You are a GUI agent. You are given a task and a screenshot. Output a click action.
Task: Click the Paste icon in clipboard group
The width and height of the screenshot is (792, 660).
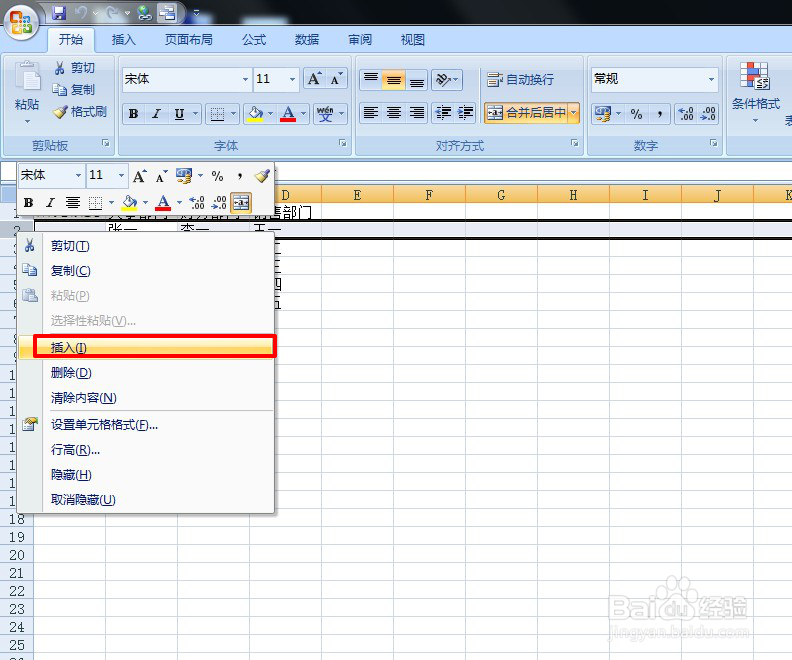point(28,76)
